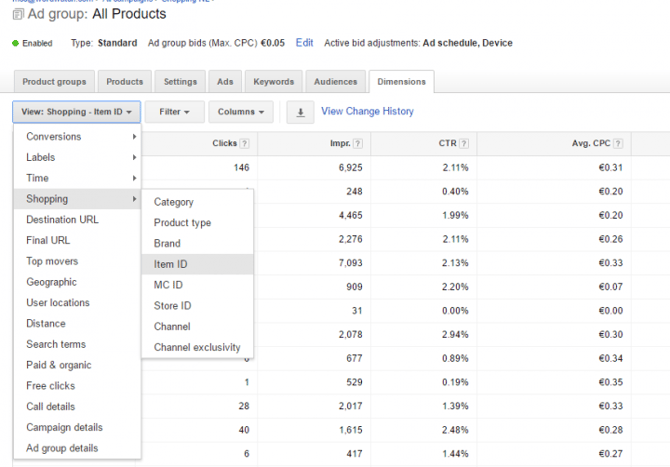Viewport: 670px width, 467px height.
Task: Sort by the Clicks column header
Action: 224,144
